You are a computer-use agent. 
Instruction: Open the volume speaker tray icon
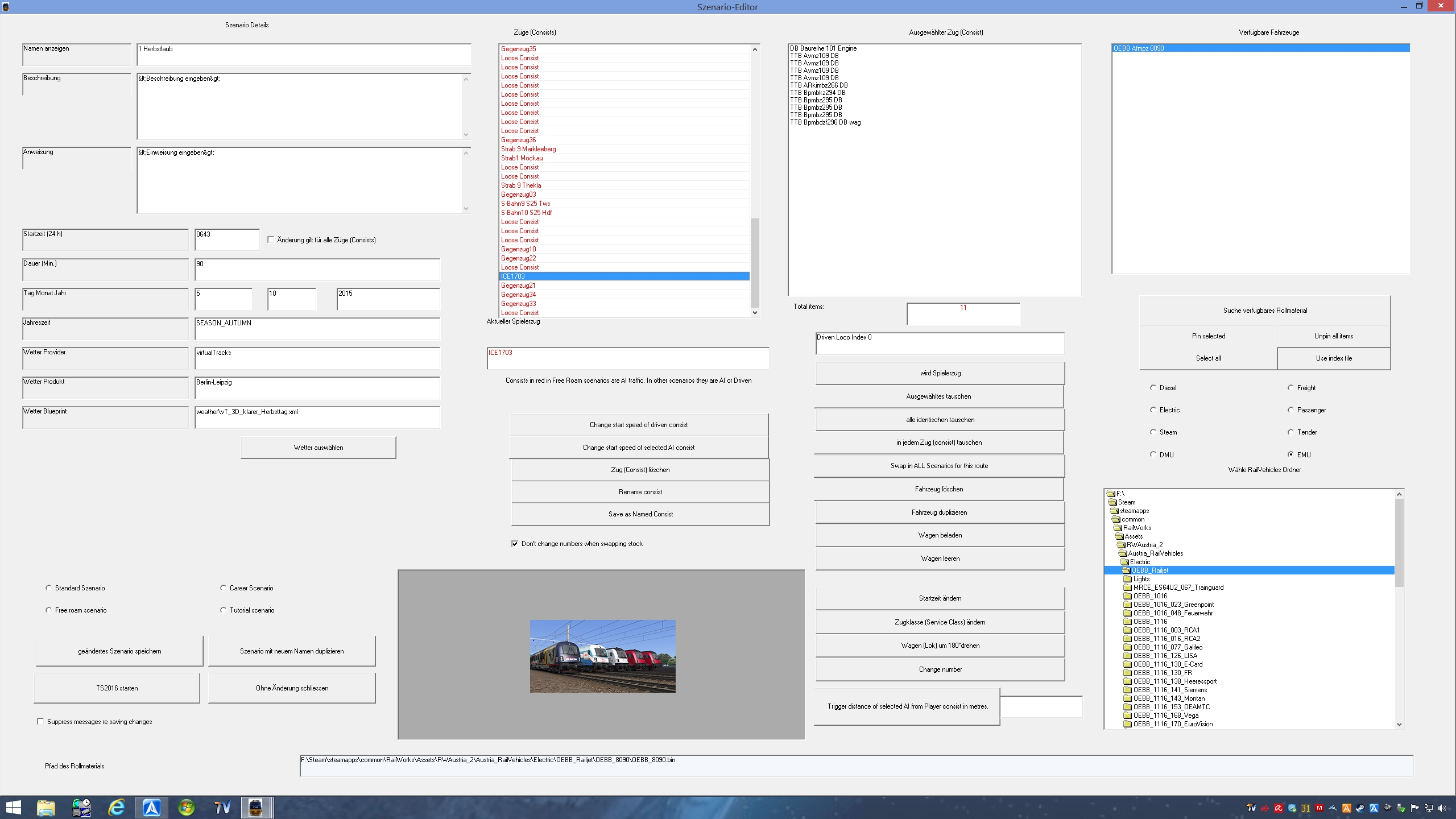click(x=1442, y=808)
